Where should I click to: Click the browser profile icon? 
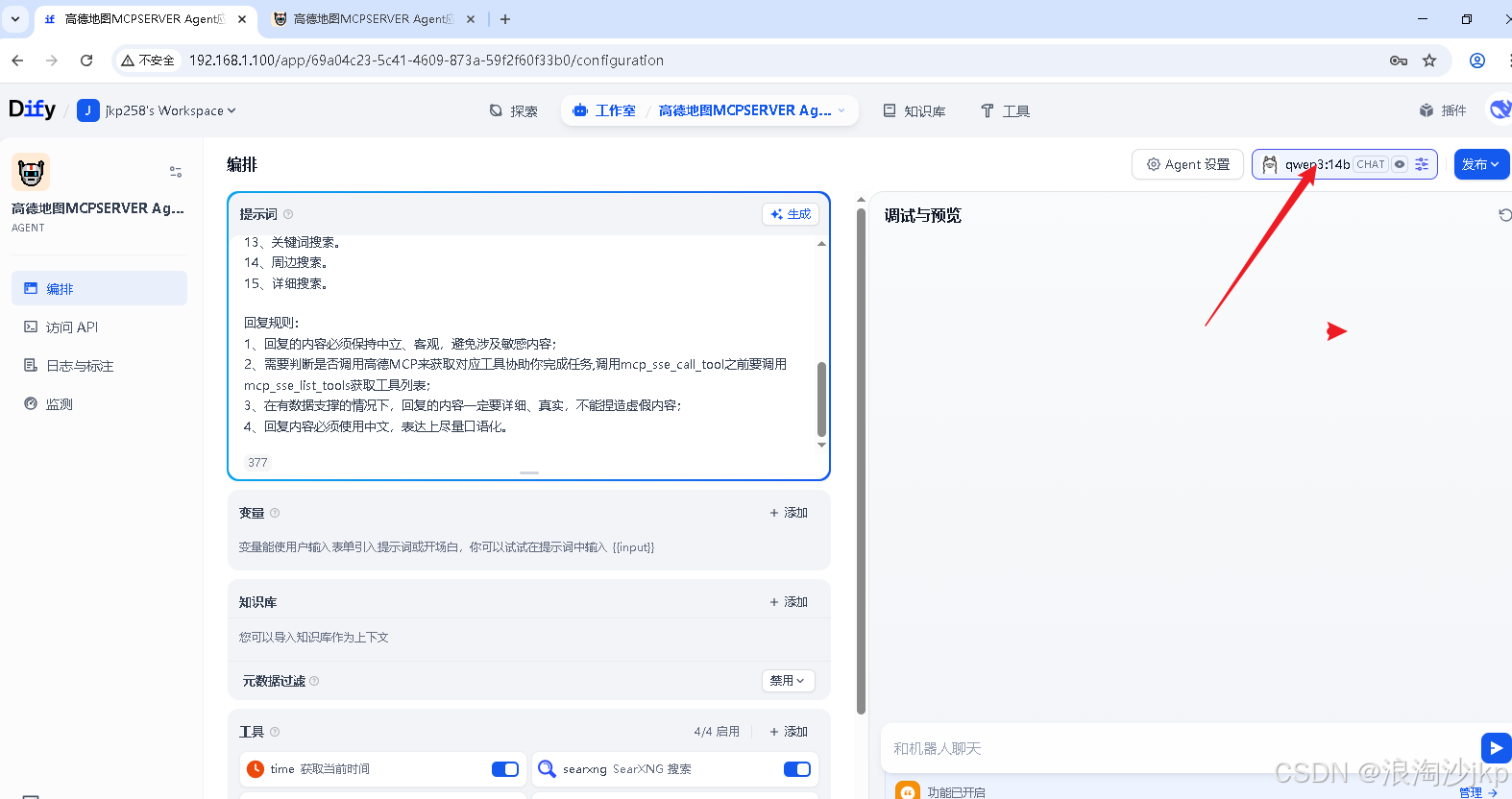pos(1477,61)
